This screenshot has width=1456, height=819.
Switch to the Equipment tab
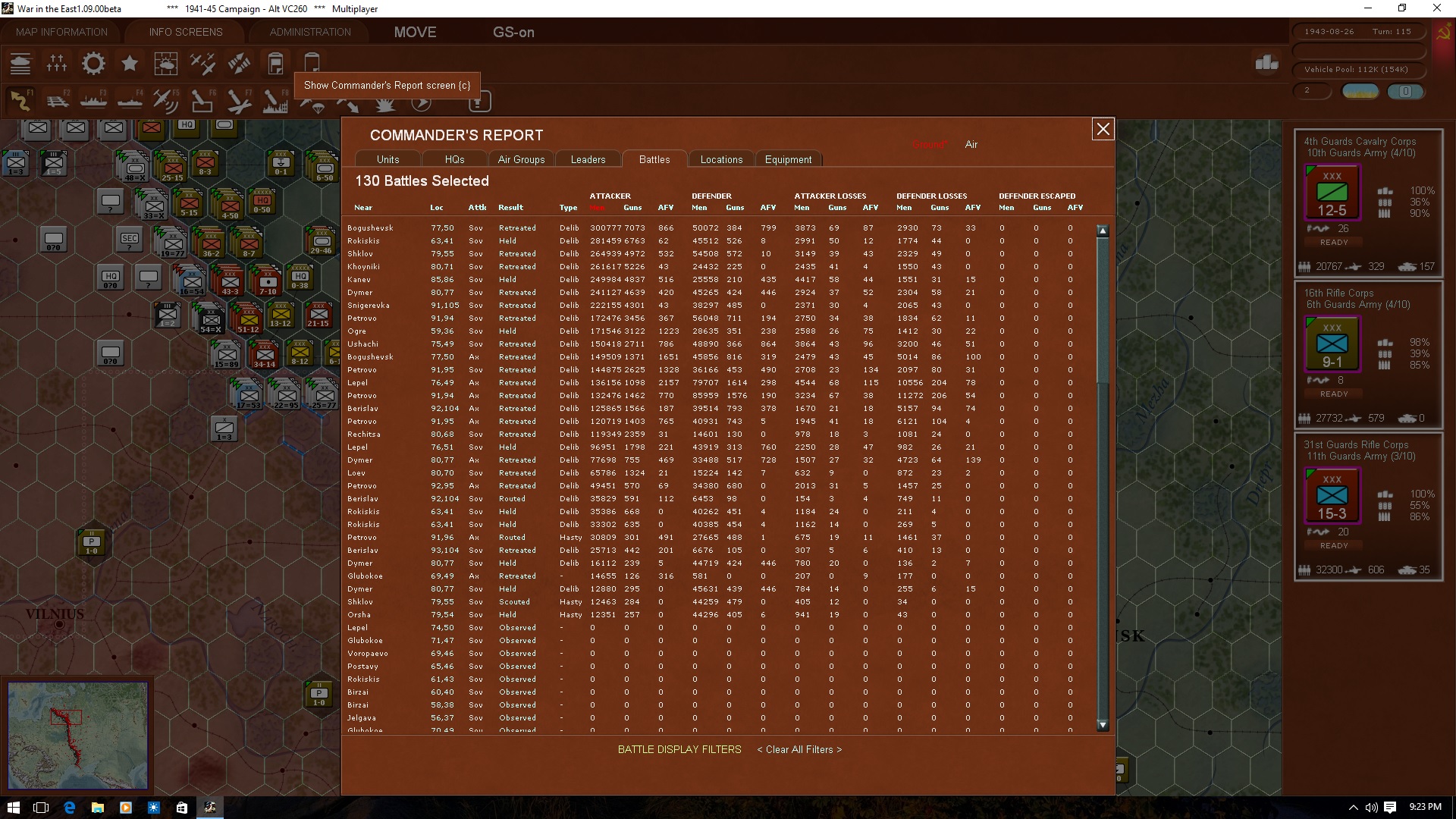coord(788,159)
